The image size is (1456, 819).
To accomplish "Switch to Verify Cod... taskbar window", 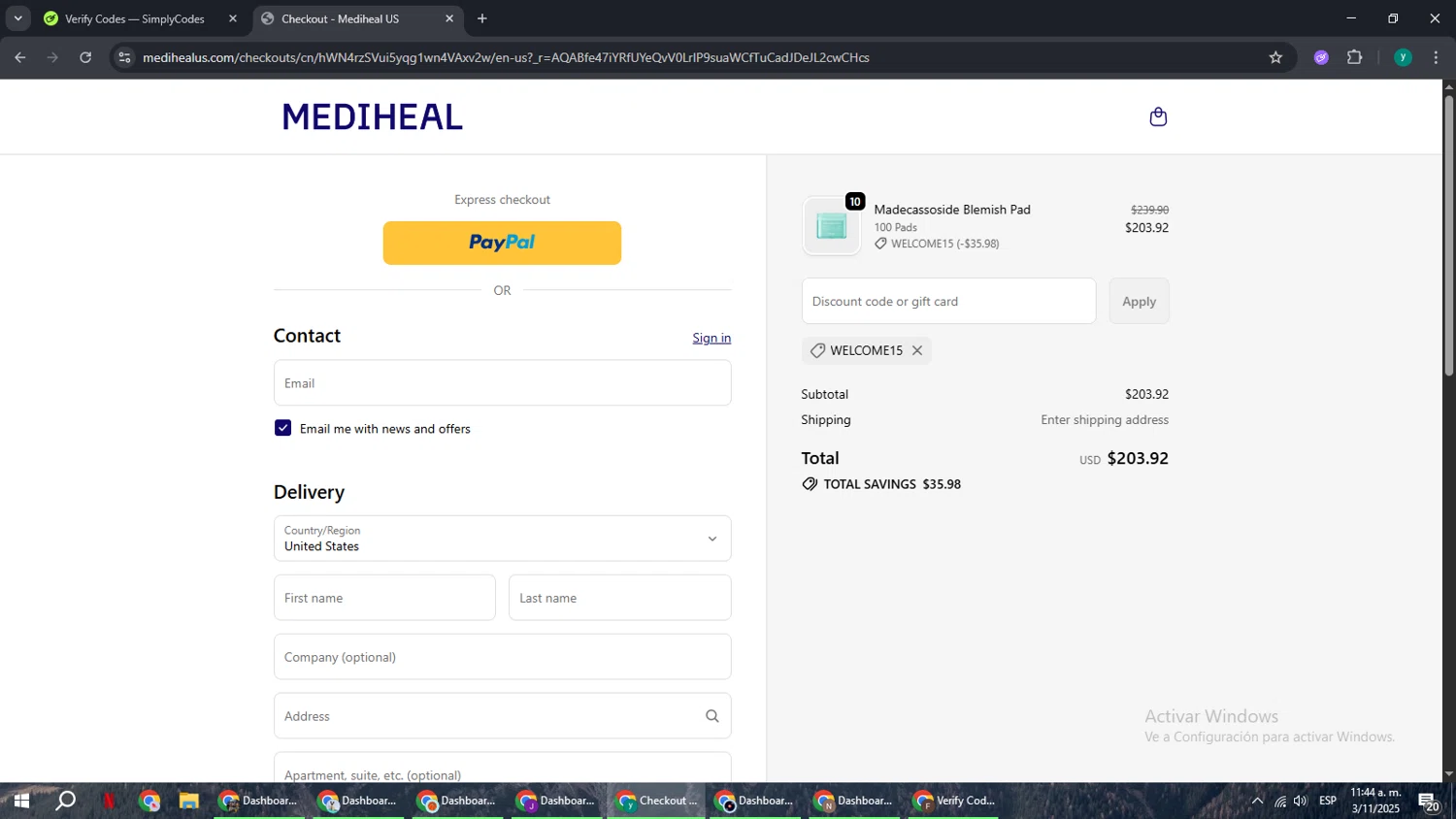I will pyautogui.click(x=954, y=801).
